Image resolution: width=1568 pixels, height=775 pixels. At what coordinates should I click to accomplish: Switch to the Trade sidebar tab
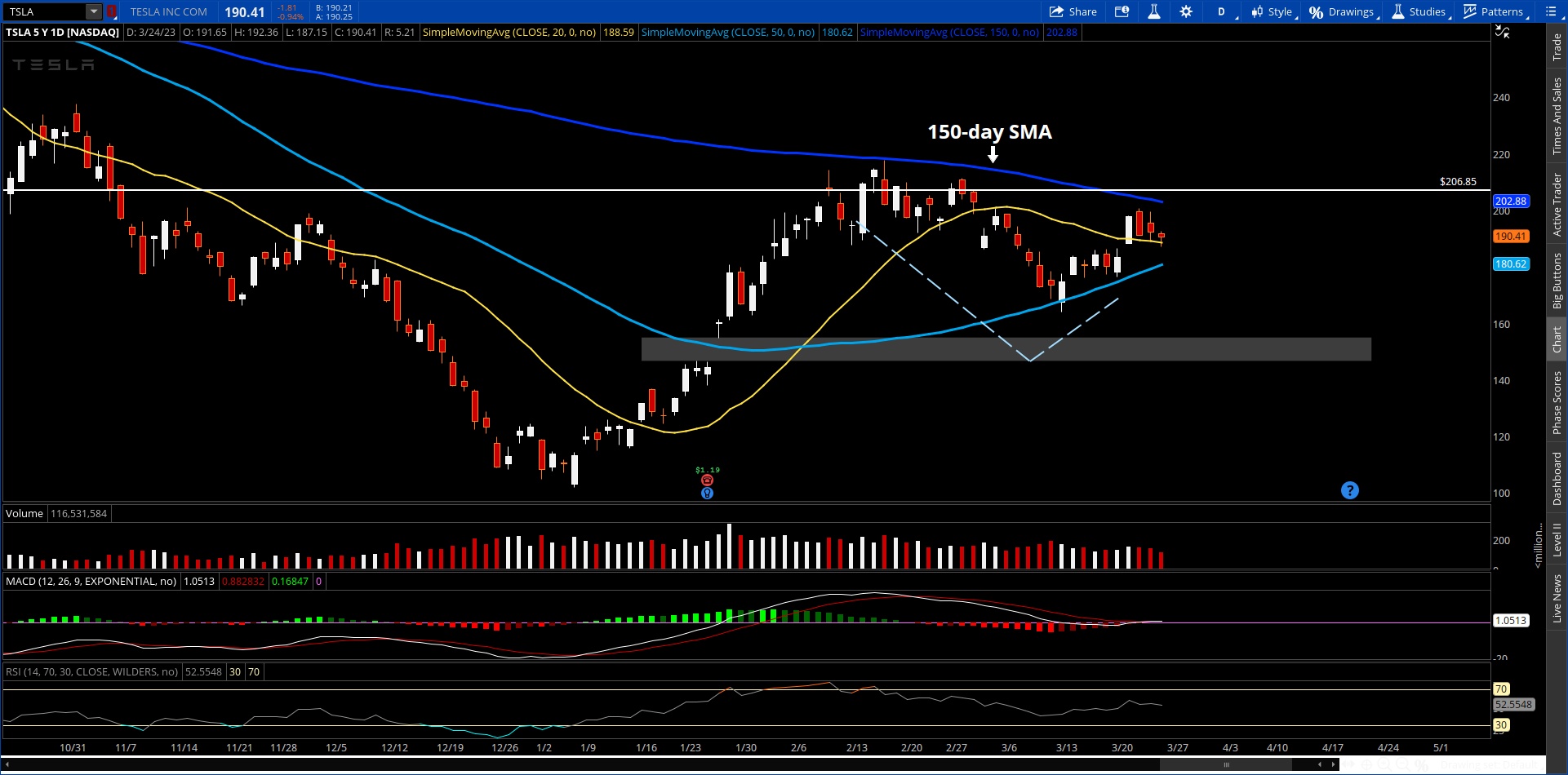(1557, 46)
